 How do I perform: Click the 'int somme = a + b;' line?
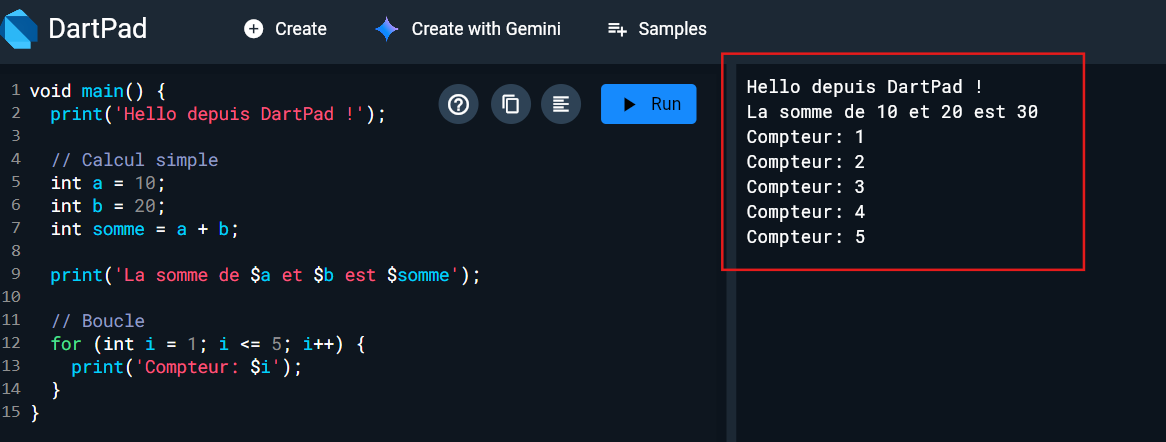145,229
